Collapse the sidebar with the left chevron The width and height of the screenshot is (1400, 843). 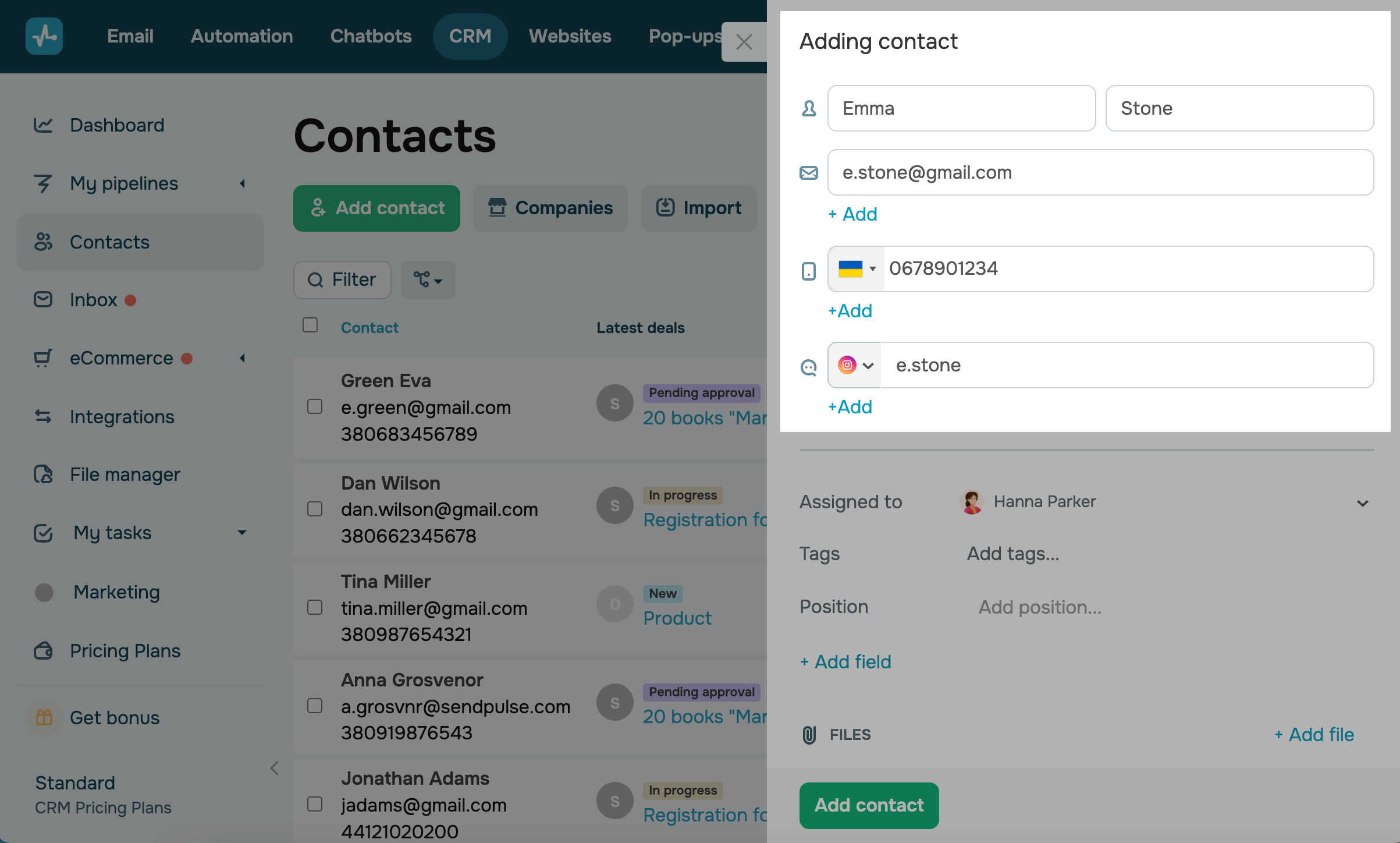(x=275, y=768)
